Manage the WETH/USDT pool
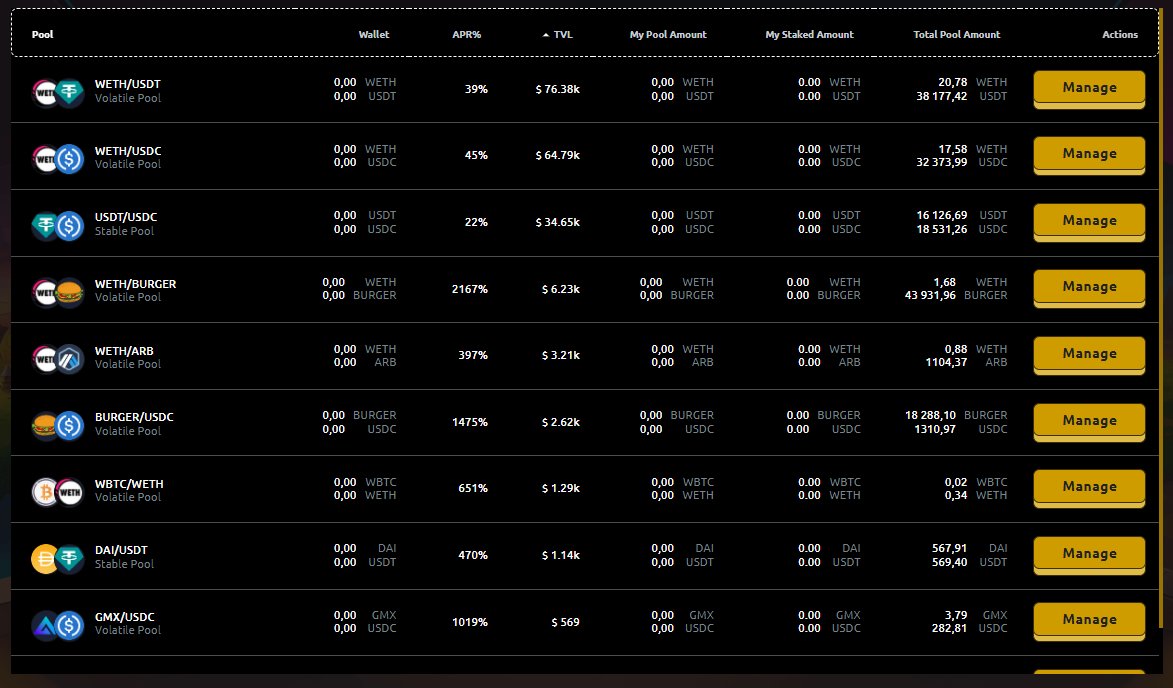Screen dimensions: 1173x688 [1089, 89]
